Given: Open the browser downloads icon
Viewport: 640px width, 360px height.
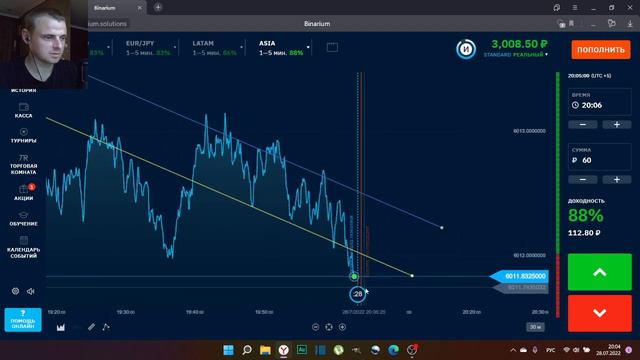Looking at the screenshot, I should pos(630,24).
